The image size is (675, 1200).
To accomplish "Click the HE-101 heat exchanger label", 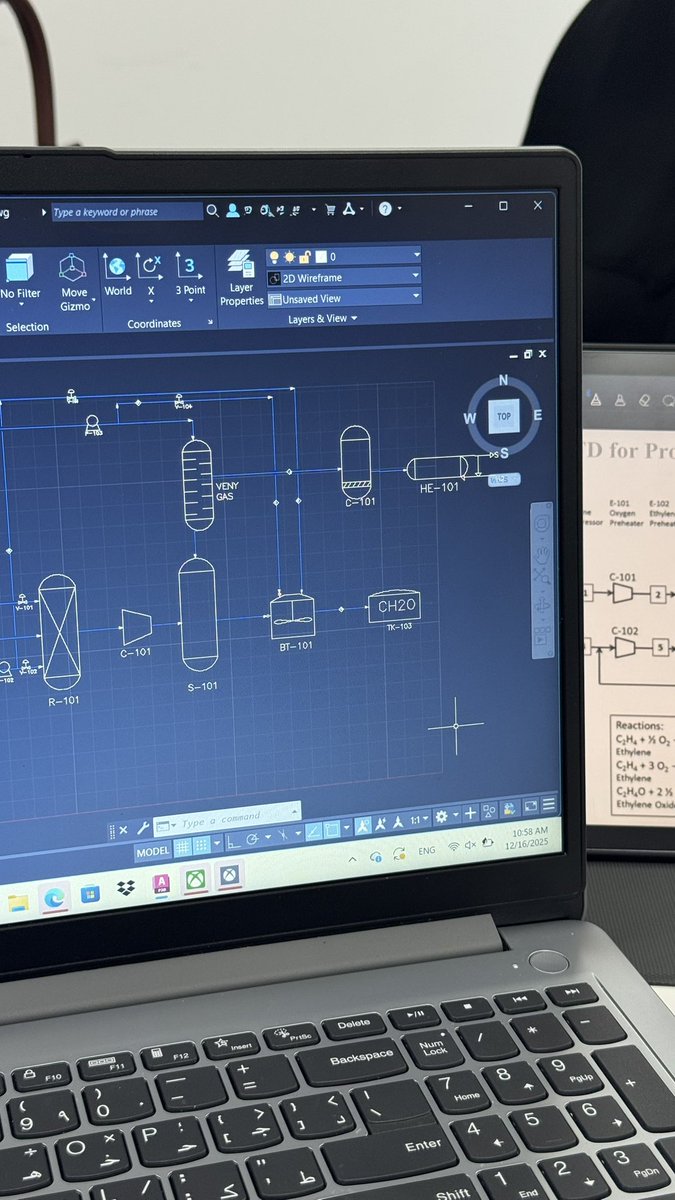I will [x=439, y=487].
